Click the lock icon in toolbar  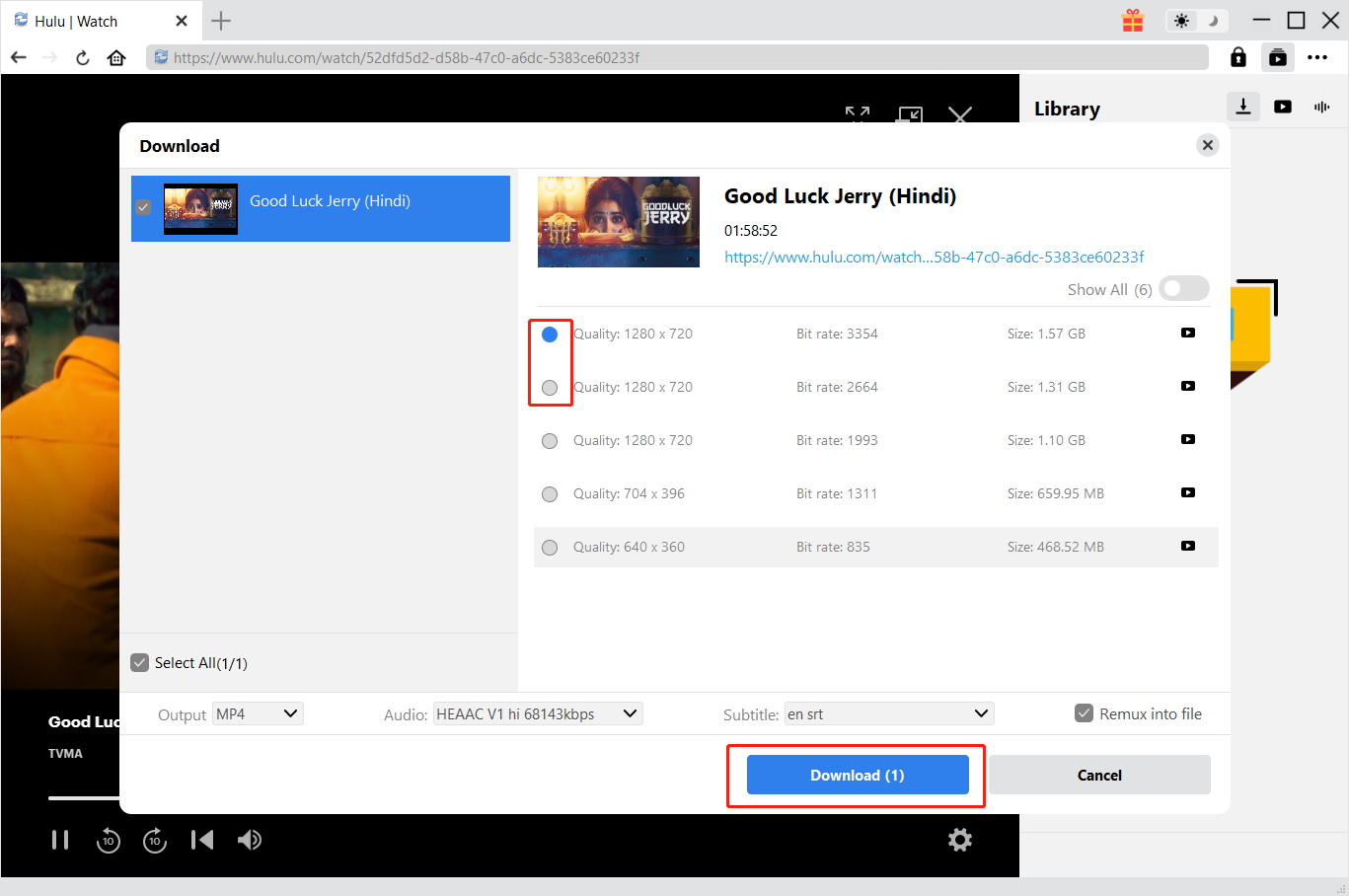click(x=1237, y=57)
